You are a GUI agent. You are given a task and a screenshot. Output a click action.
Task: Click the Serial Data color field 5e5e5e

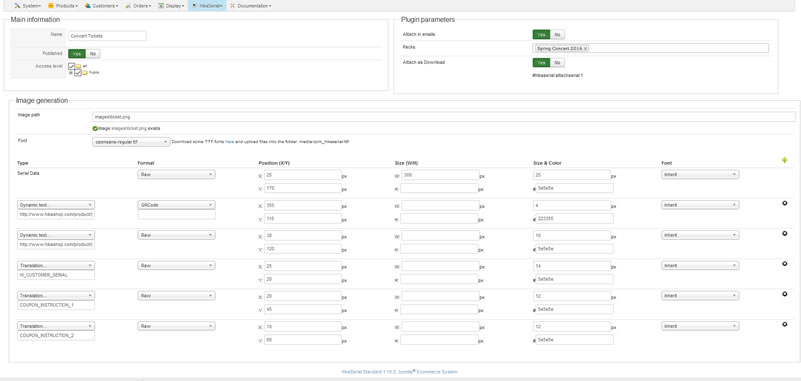[x=574, y=187]
